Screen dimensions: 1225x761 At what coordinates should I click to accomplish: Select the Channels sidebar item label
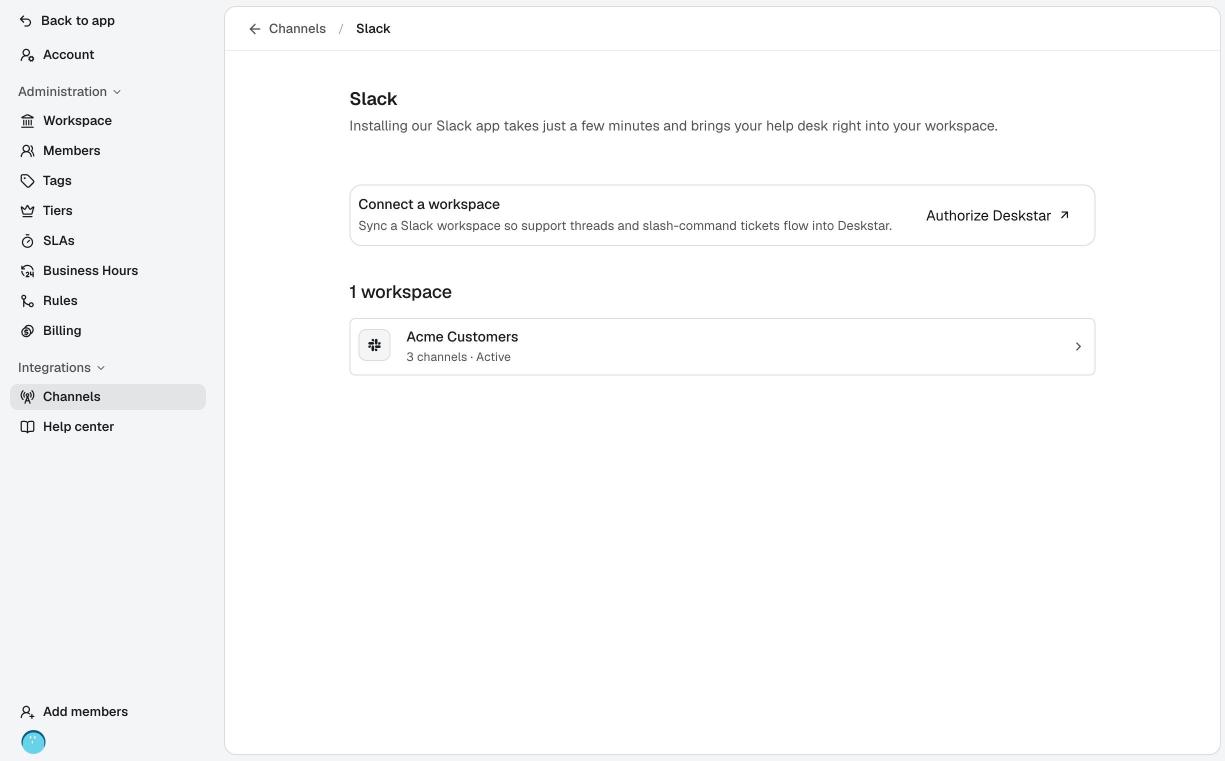71,397
